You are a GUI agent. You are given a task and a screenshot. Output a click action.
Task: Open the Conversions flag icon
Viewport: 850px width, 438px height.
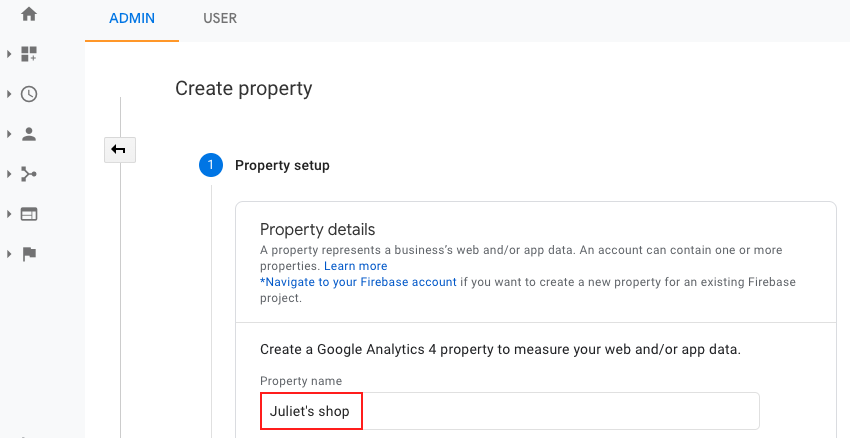coord(29,254)
